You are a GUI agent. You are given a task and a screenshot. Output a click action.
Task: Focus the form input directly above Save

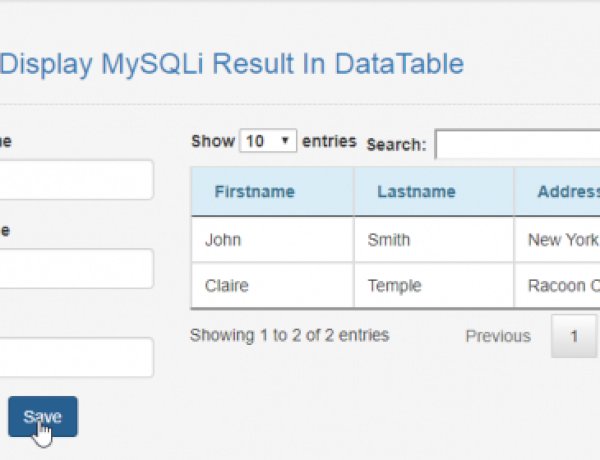point(76,357)
